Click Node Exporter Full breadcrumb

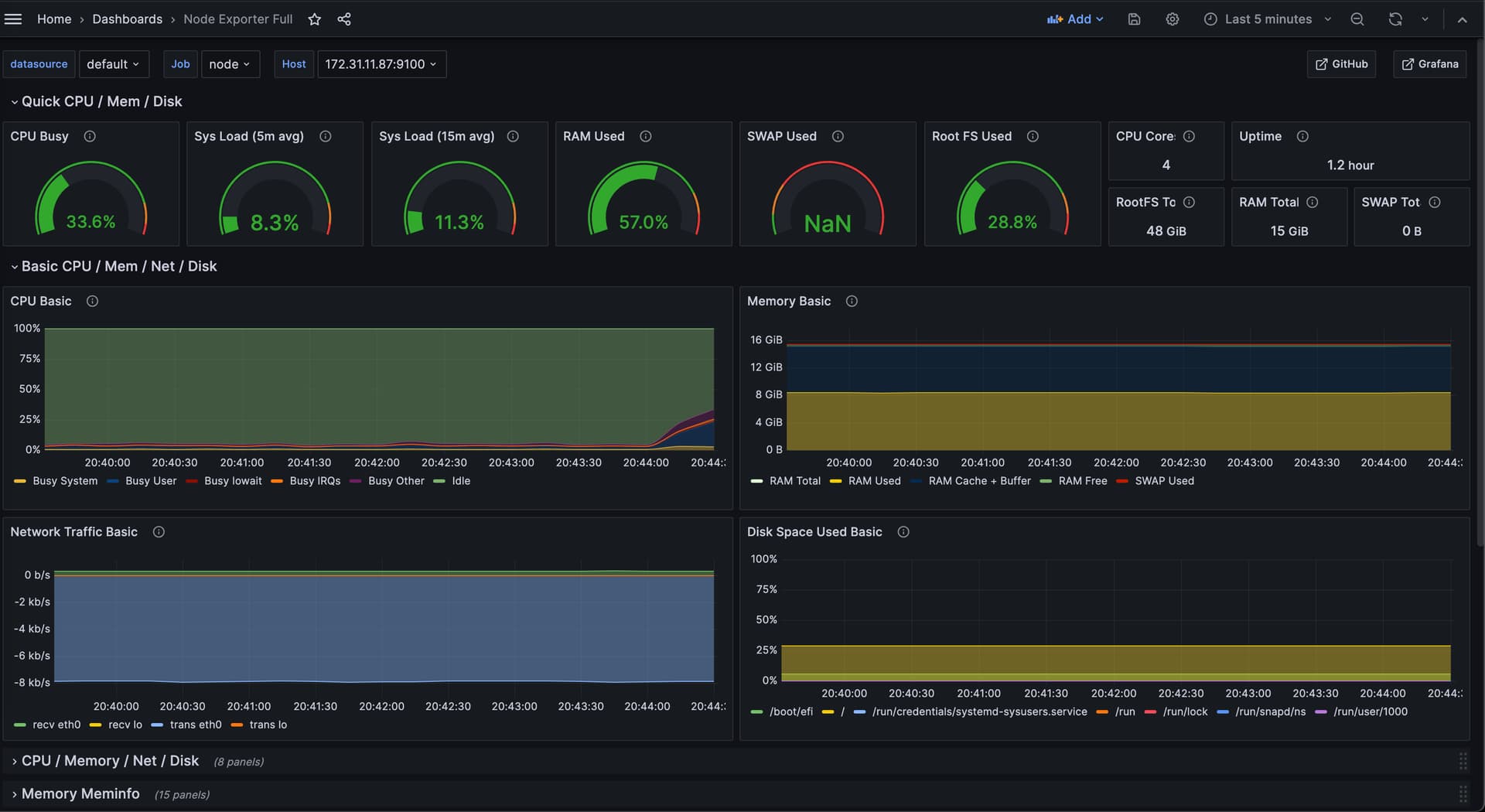(237, 19)
